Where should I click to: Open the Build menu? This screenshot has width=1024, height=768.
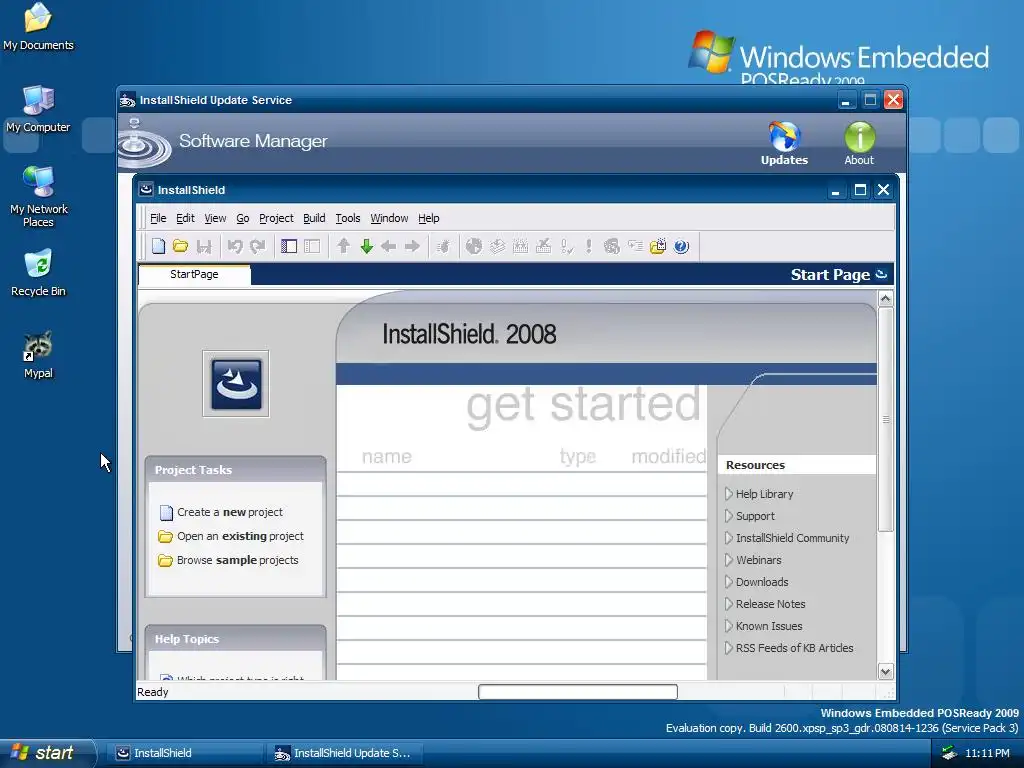click(314, 218)
